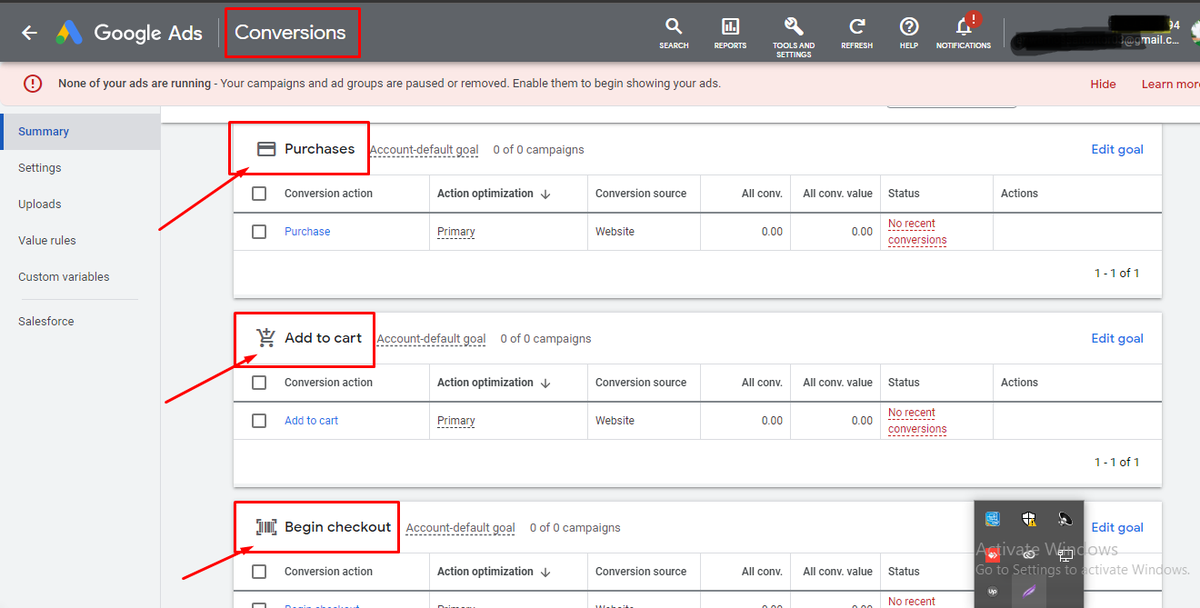1200x608 pixels.
Task: Open the Notifications bell
Action: pyautogui.click(x=964, y=27)
